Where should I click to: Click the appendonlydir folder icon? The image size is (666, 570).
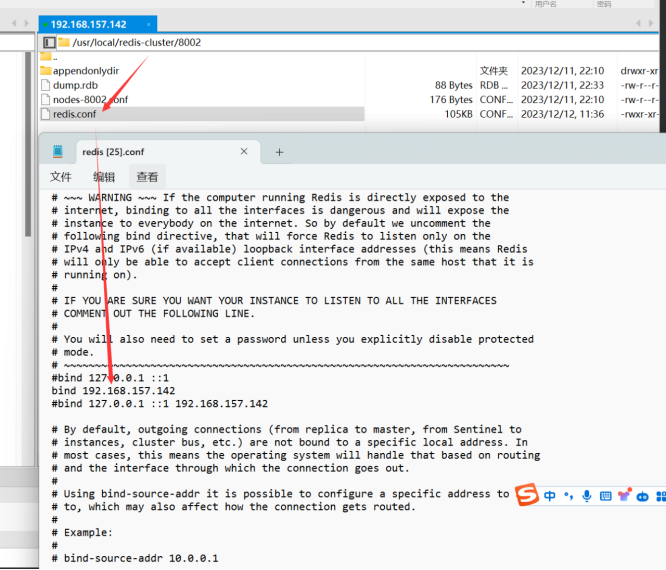click(x=46, y=71)
